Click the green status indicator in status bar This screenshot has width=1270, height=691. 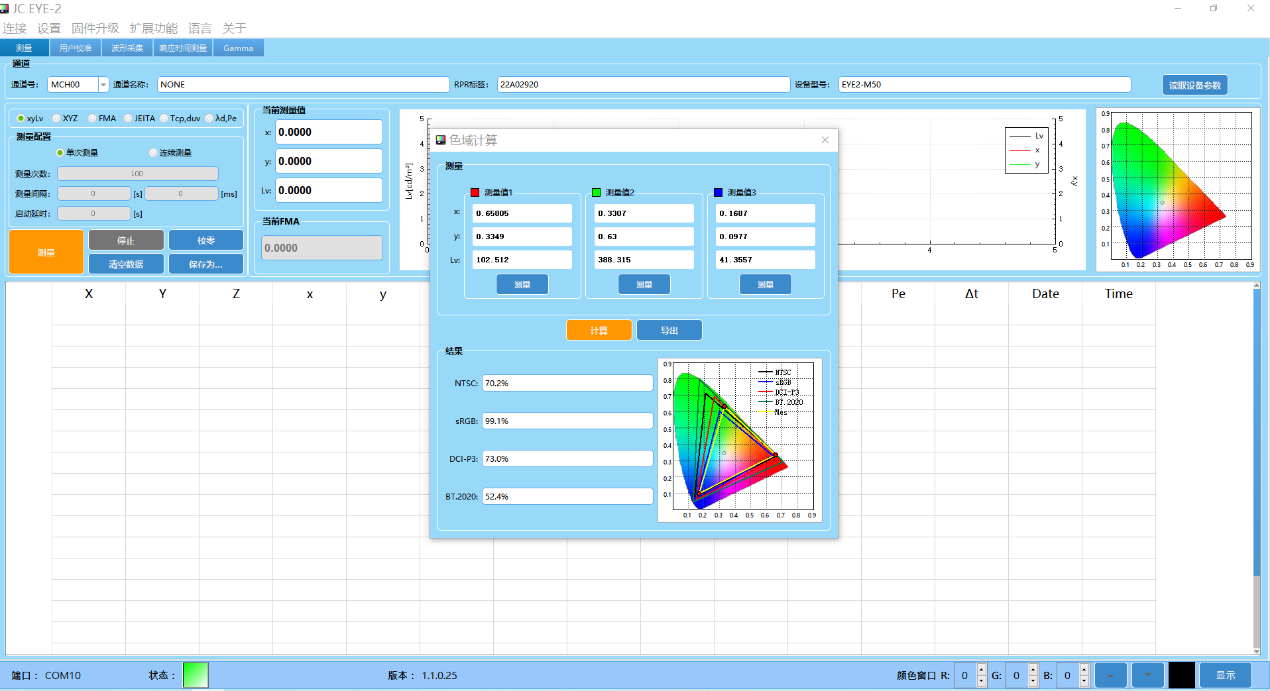click(196, 675)
